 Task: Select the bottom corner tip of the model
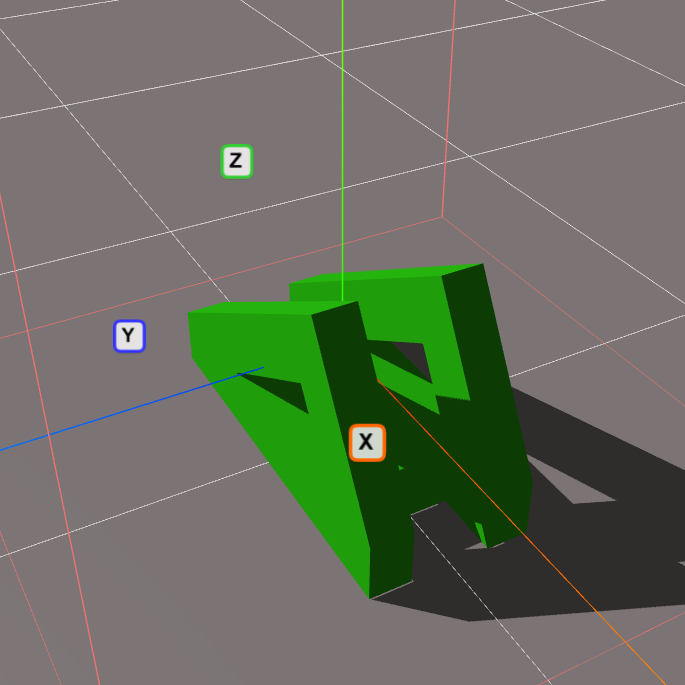click(x=371, y=597)
